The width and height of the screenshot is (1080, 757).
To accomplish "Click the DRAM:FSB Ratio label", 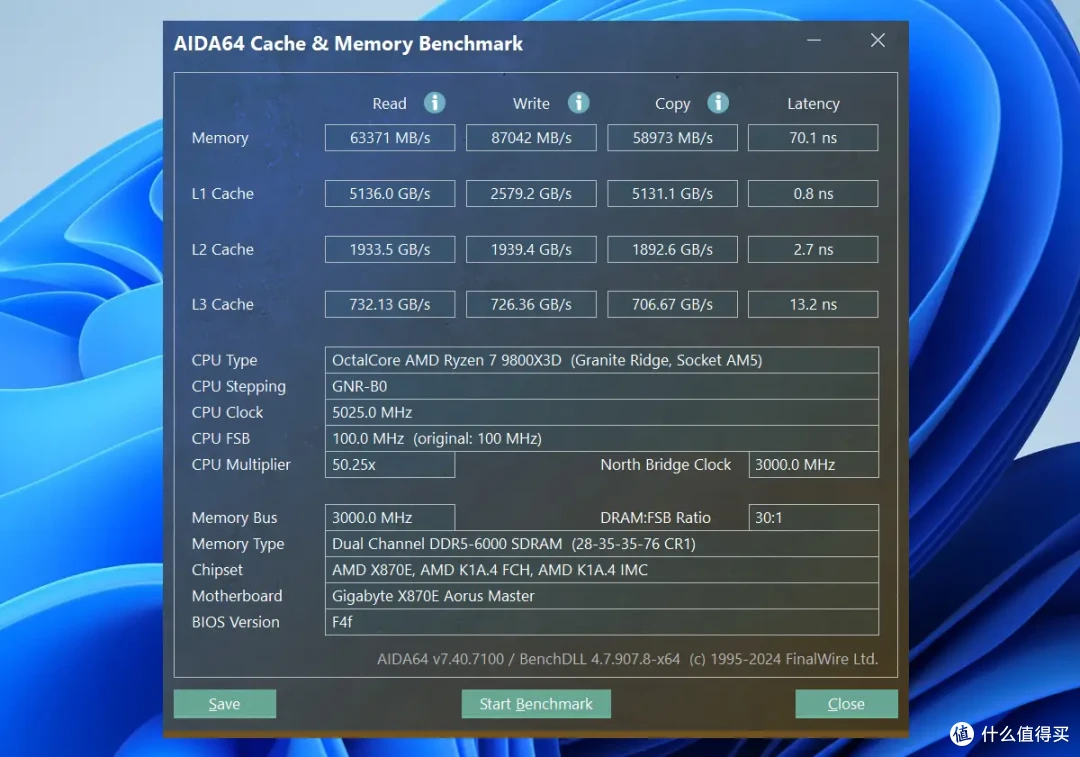I will 655,517.
